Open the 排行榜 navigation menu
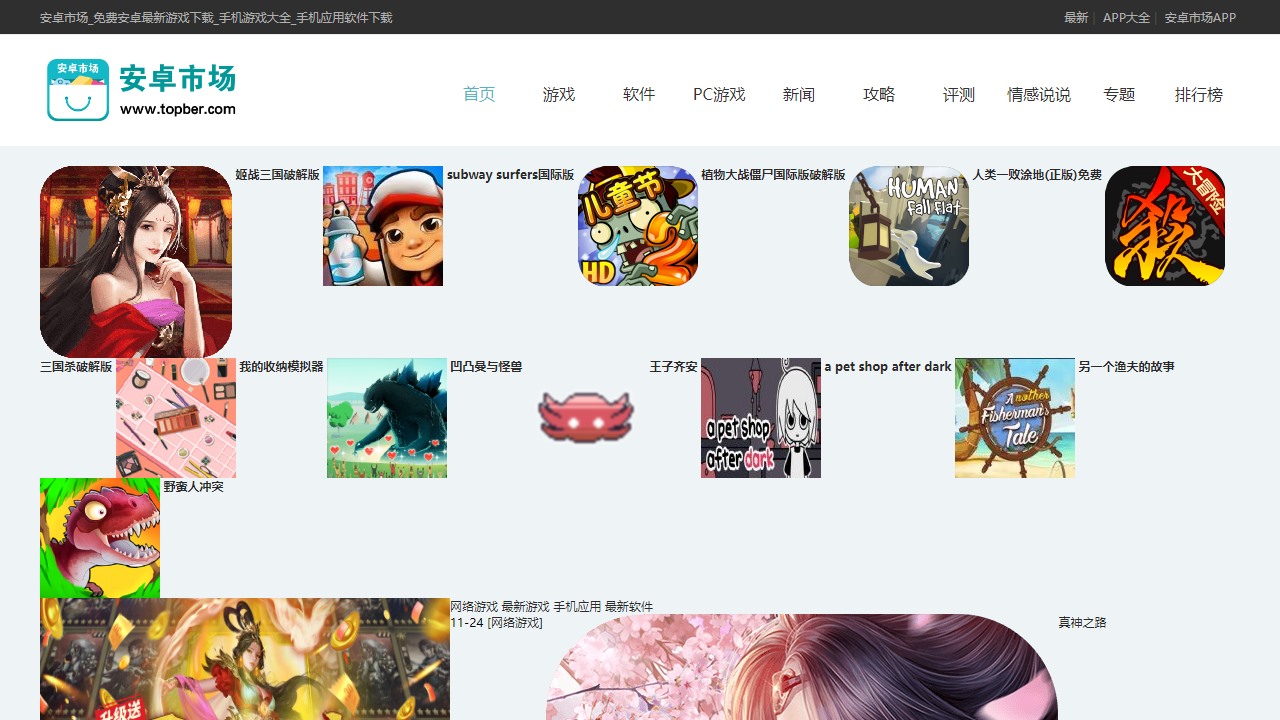Image resolution: width=1280 pixels, height=720 pixels. [1199, 94]
